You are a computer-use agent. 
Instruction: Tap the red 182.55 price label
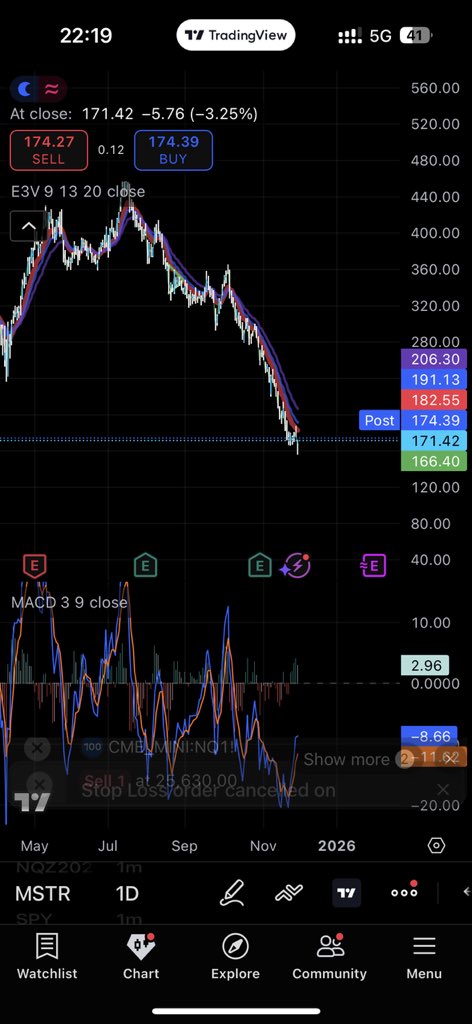(x=434, y=400)
